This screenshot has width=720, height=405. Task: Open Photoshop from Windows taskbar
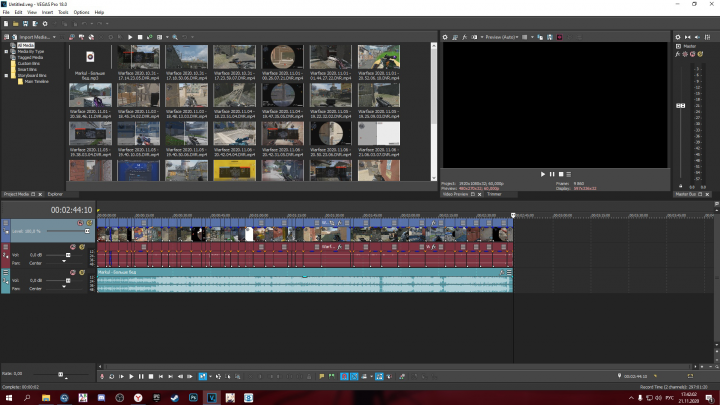tap(193, 398)
